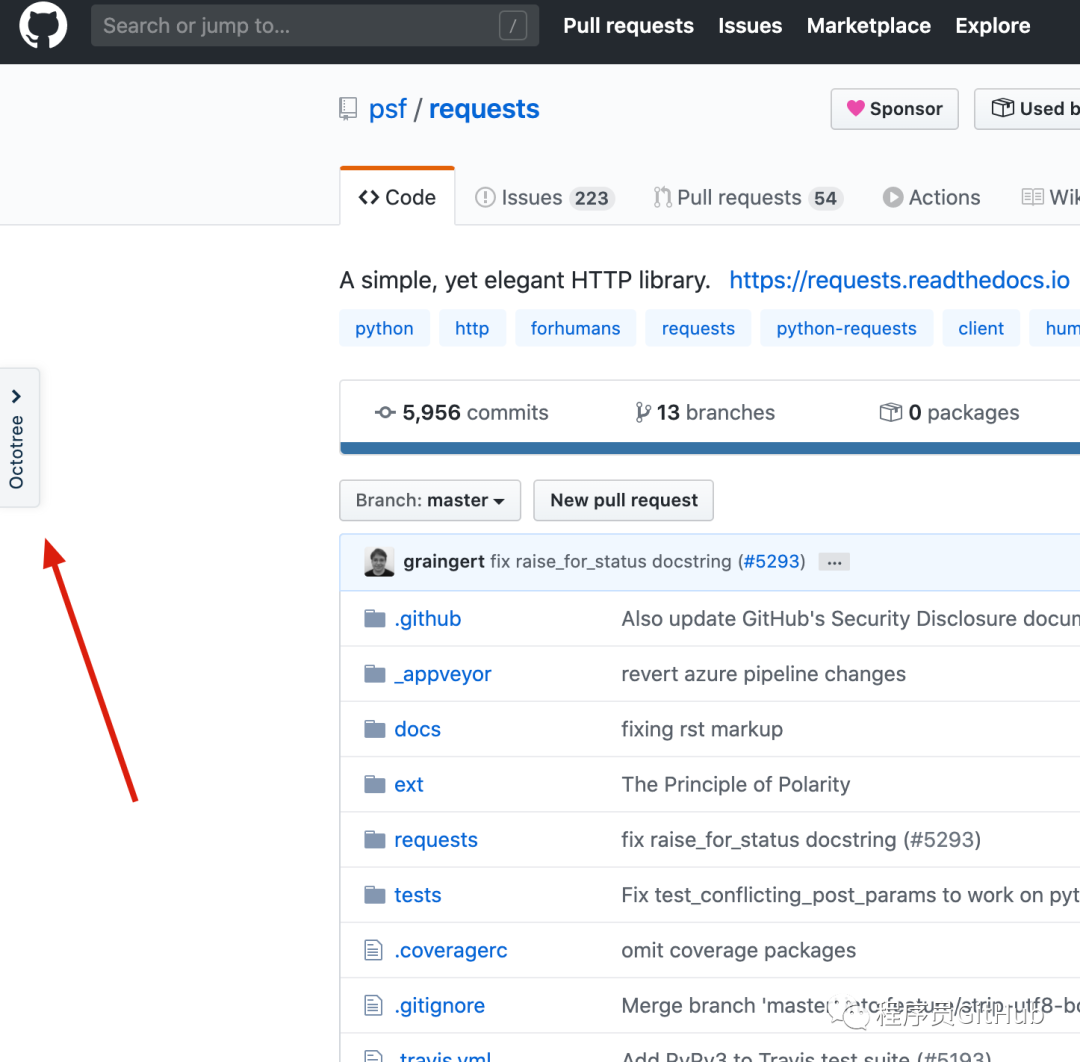Viewport: 1080px width, 1062px height.
Task: Open the 5,956 commits link
Action: pyautogui.click(x=461, y=413)
